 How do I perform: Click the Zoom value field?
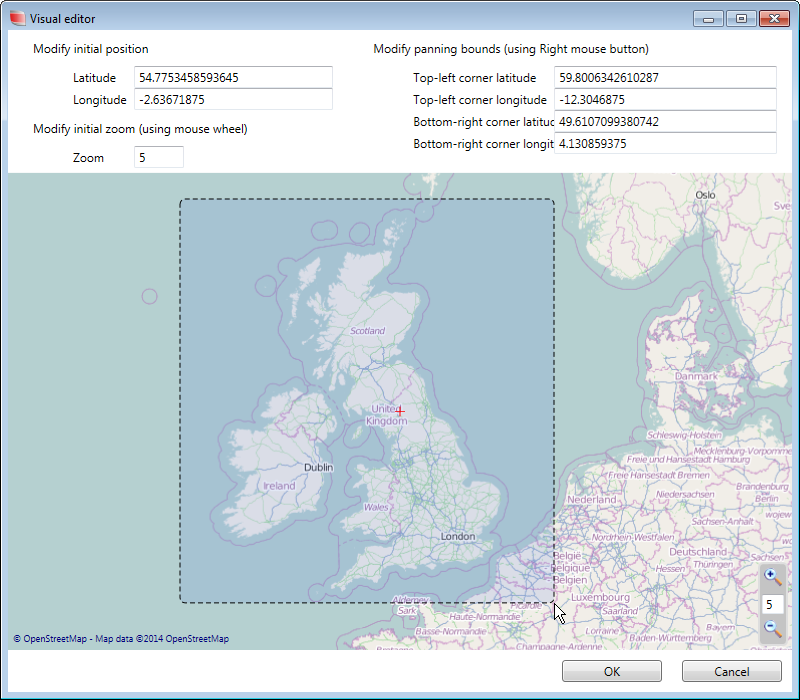click(159, 158)
